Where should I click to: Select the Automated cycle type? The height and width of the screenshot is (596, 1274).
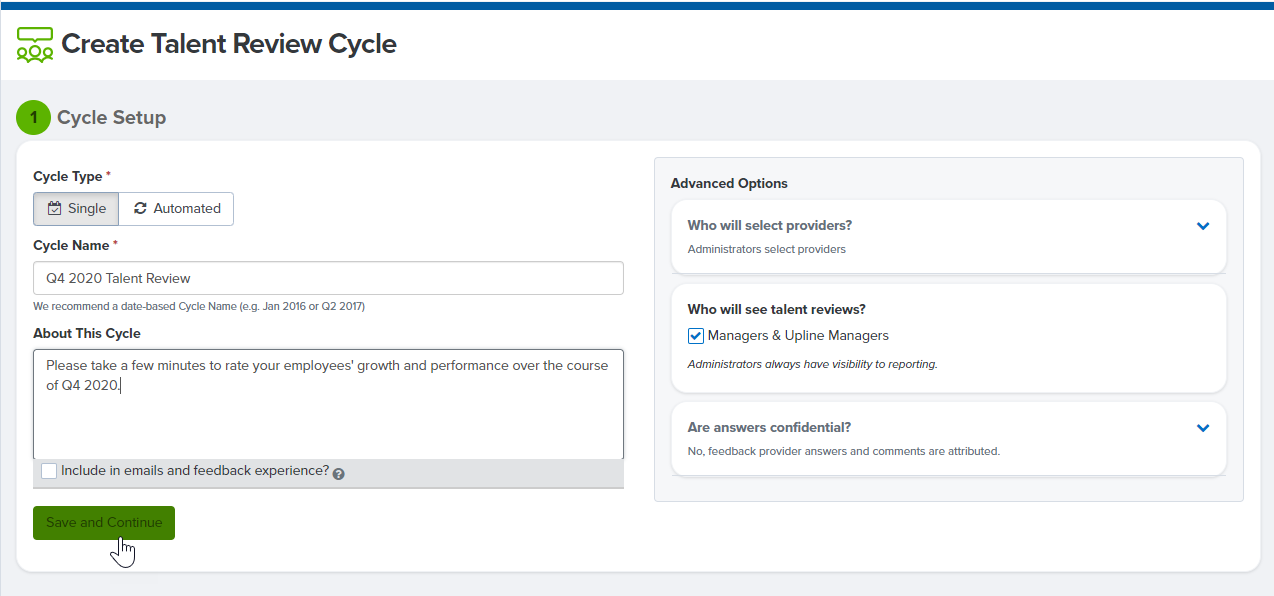176,209
